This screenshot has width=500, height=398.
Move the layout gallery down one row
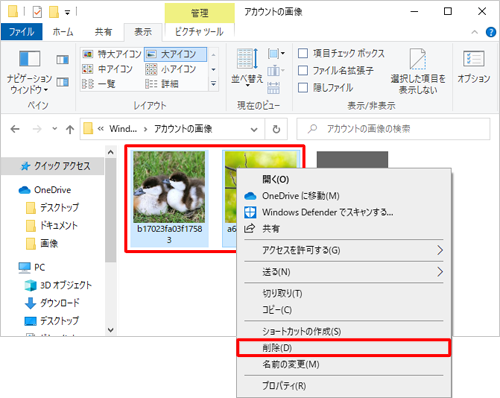[213, 69]
